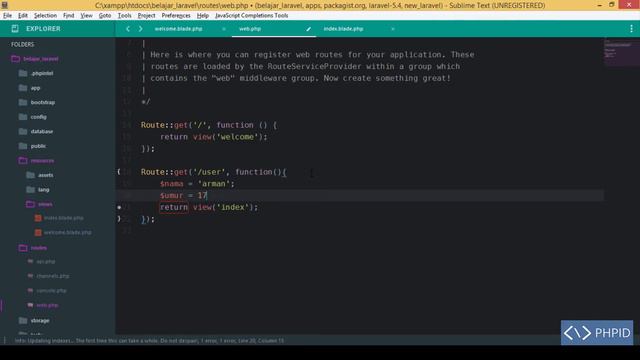Close the index.blade.php tab

(x=393, y=29)
